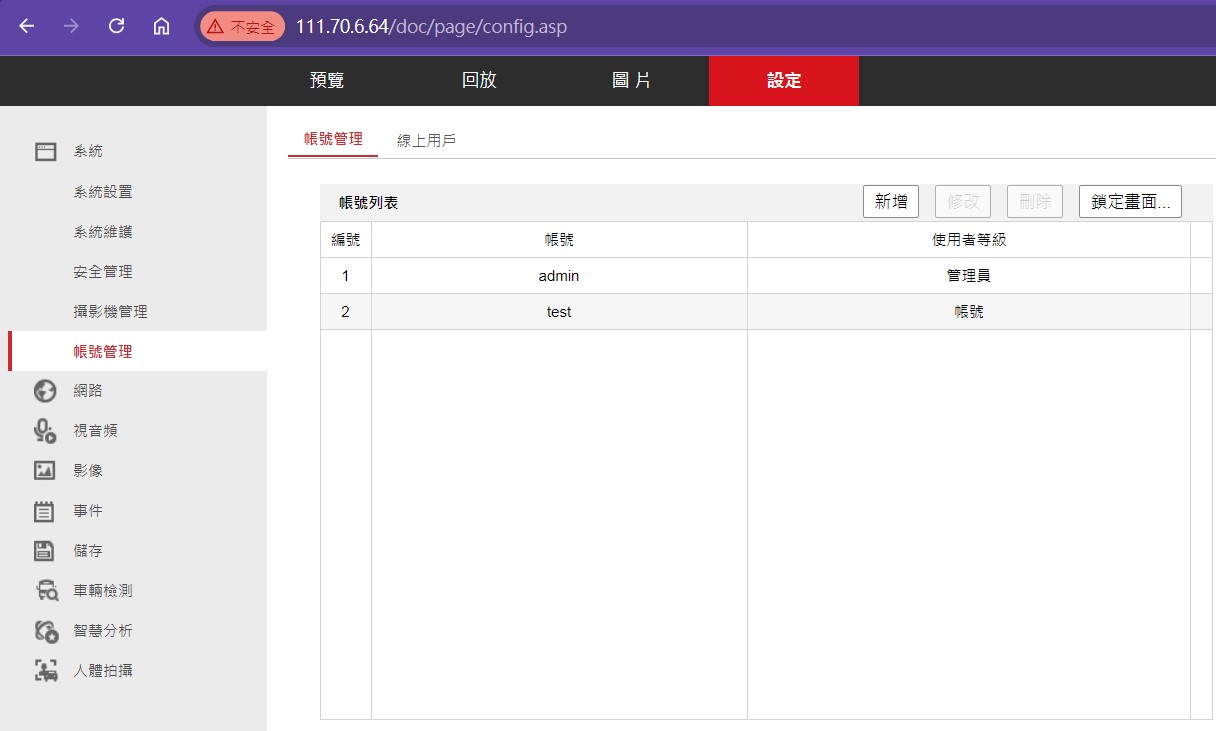
Task: Open the 預覽 top tab
Action: pos(327,81)
